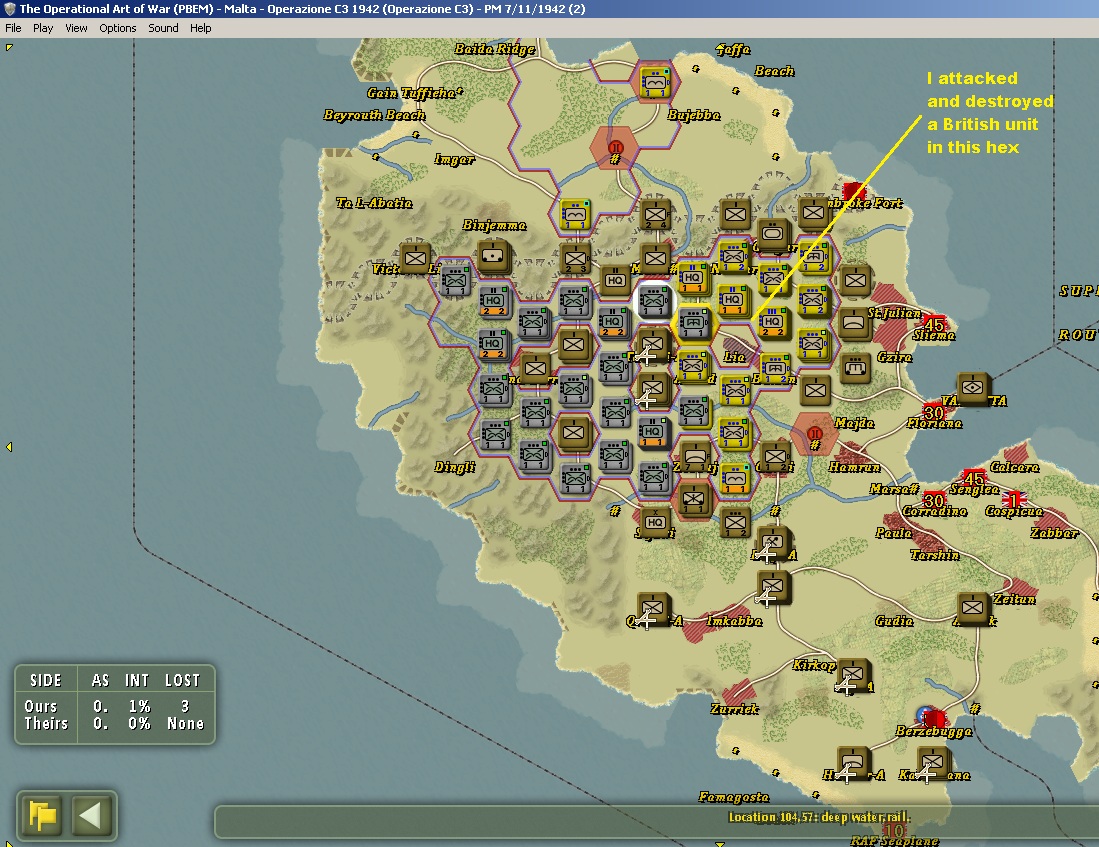Viewport: 1099px width, 847px height.
Task: Click the Imgar map label
Action: pos(454,160)
